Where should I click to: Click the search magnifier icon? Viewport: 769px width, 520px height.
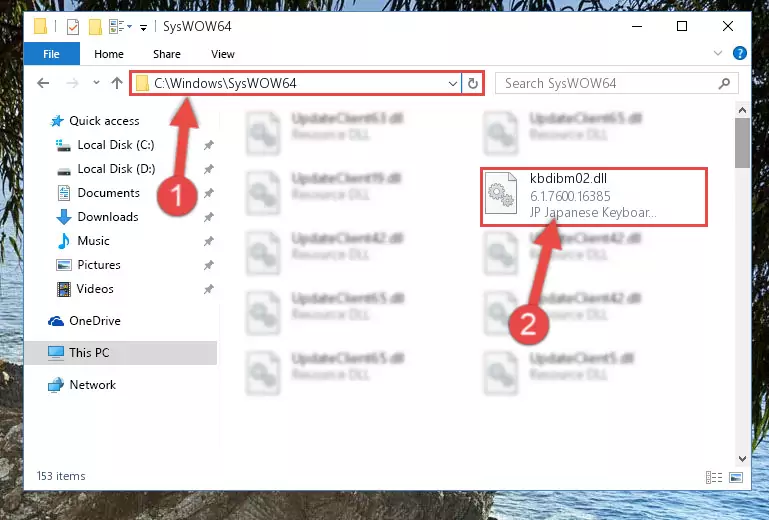tap(724, 84)
